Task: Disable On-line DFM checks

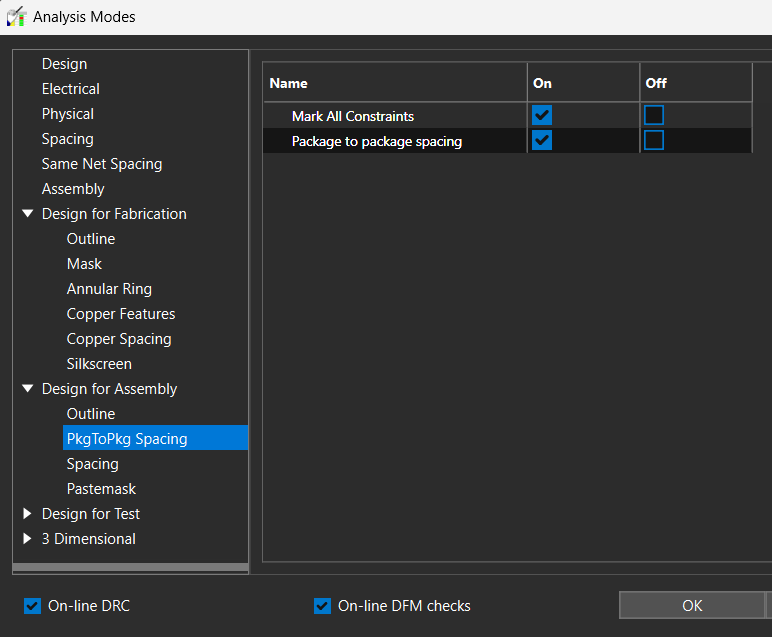Action: [322, 606]
